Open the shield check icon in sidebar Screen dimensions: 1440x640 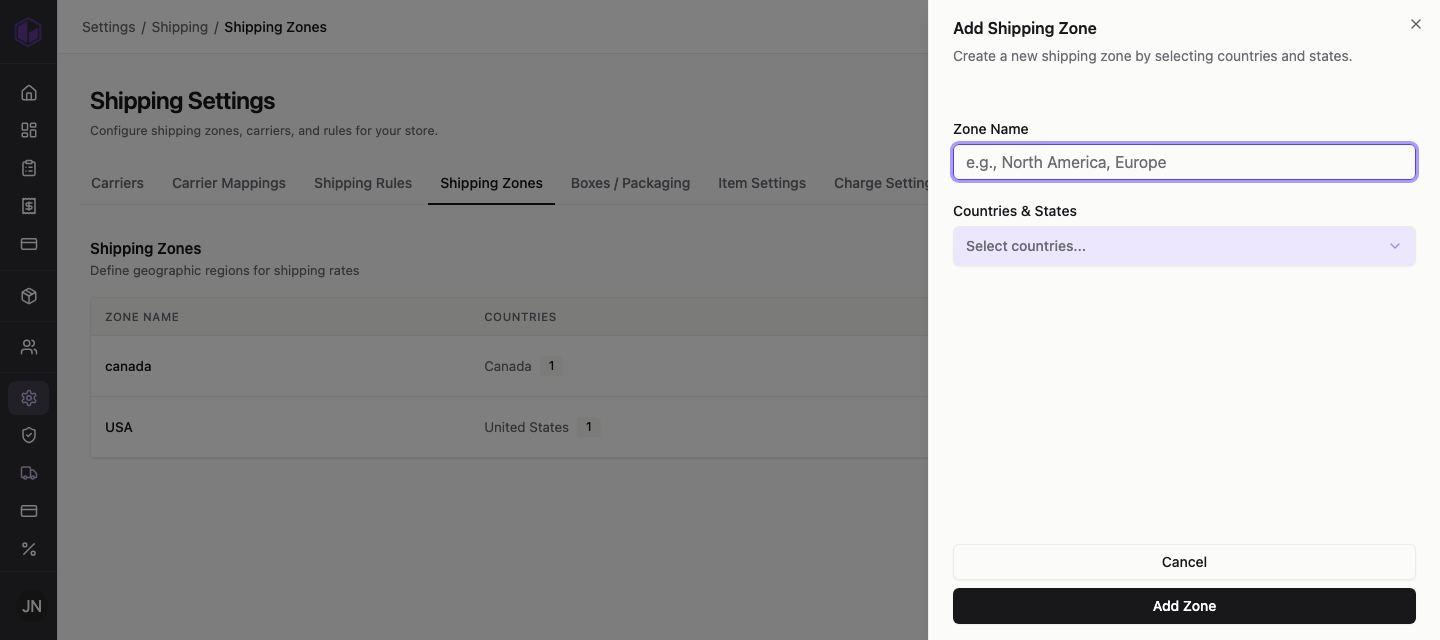[29, 435]
